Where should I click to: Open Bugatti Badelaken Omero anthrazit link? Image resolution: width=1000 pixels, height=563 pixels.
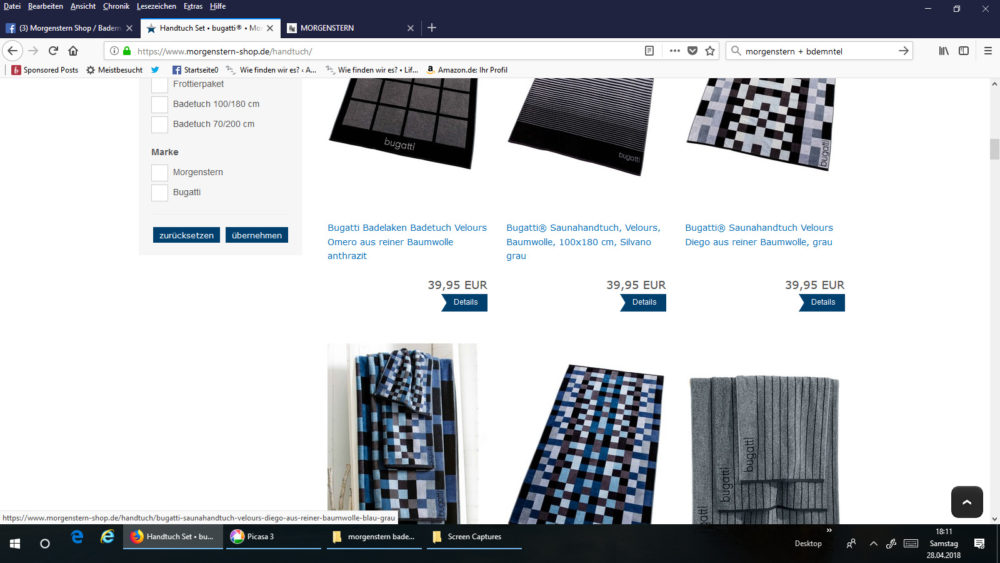coord(407,242)
